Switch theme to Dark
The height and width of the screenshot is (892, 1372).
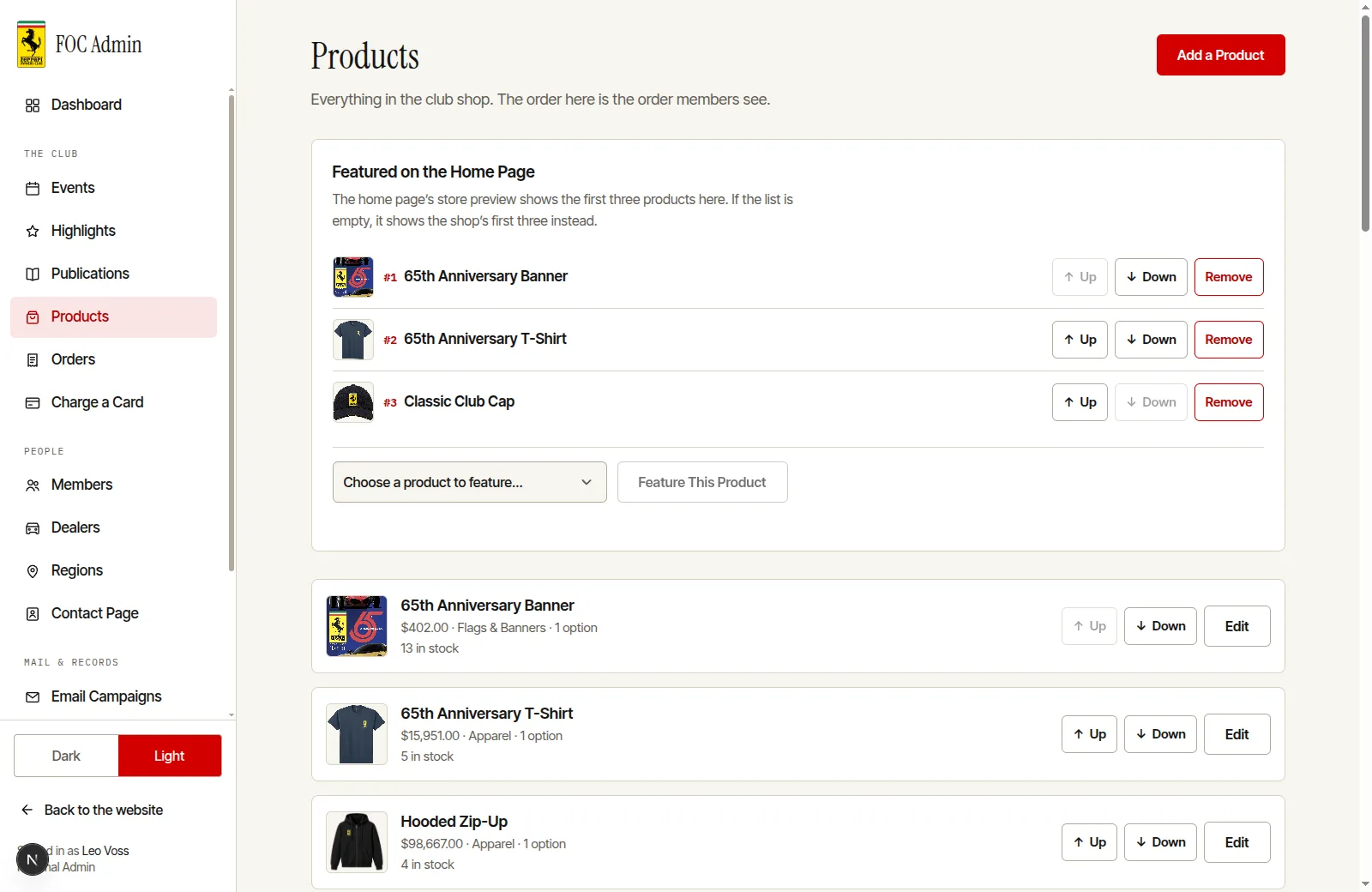[x=66, y=756]
